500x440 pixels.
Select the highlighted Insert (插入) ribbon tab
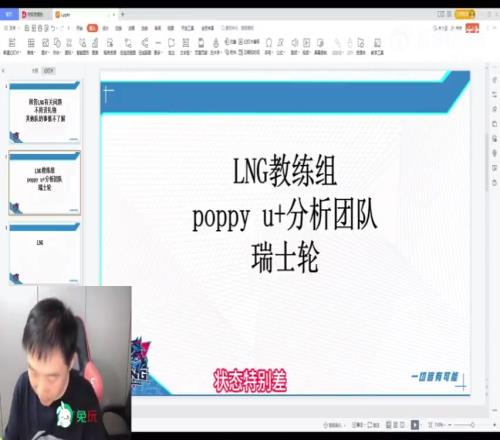(92, 28)
